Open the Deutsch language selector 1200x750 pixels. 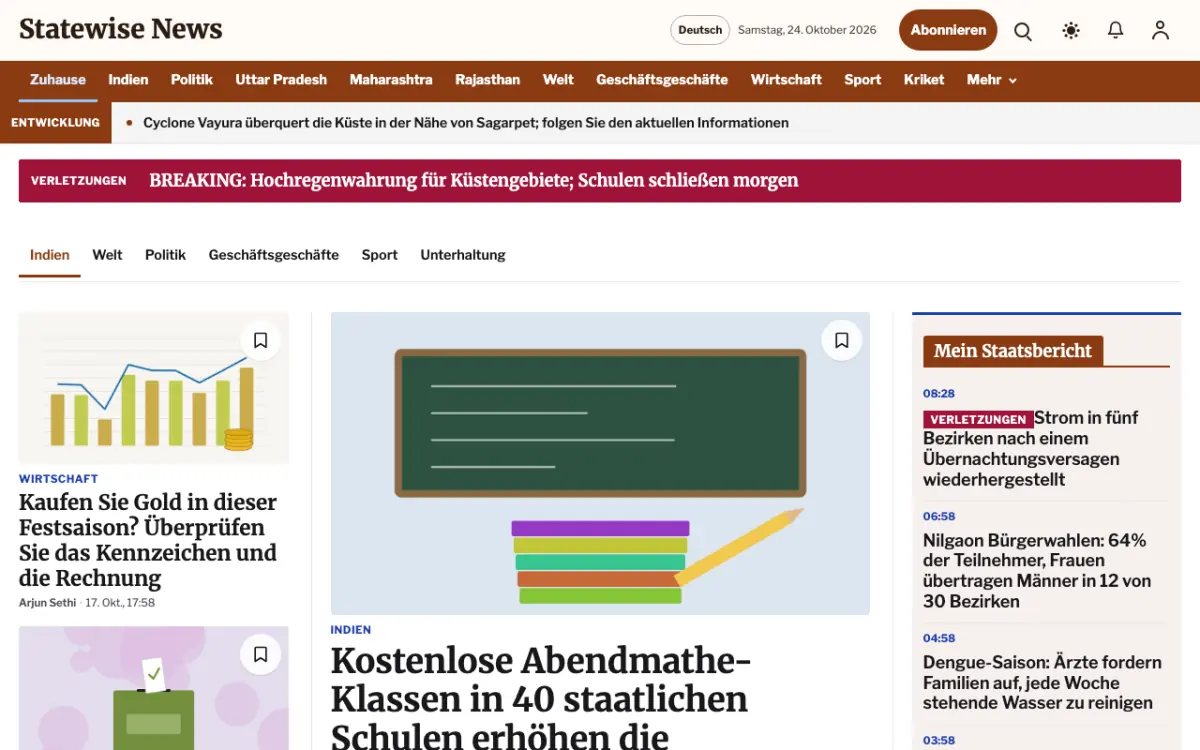point(700,30)
